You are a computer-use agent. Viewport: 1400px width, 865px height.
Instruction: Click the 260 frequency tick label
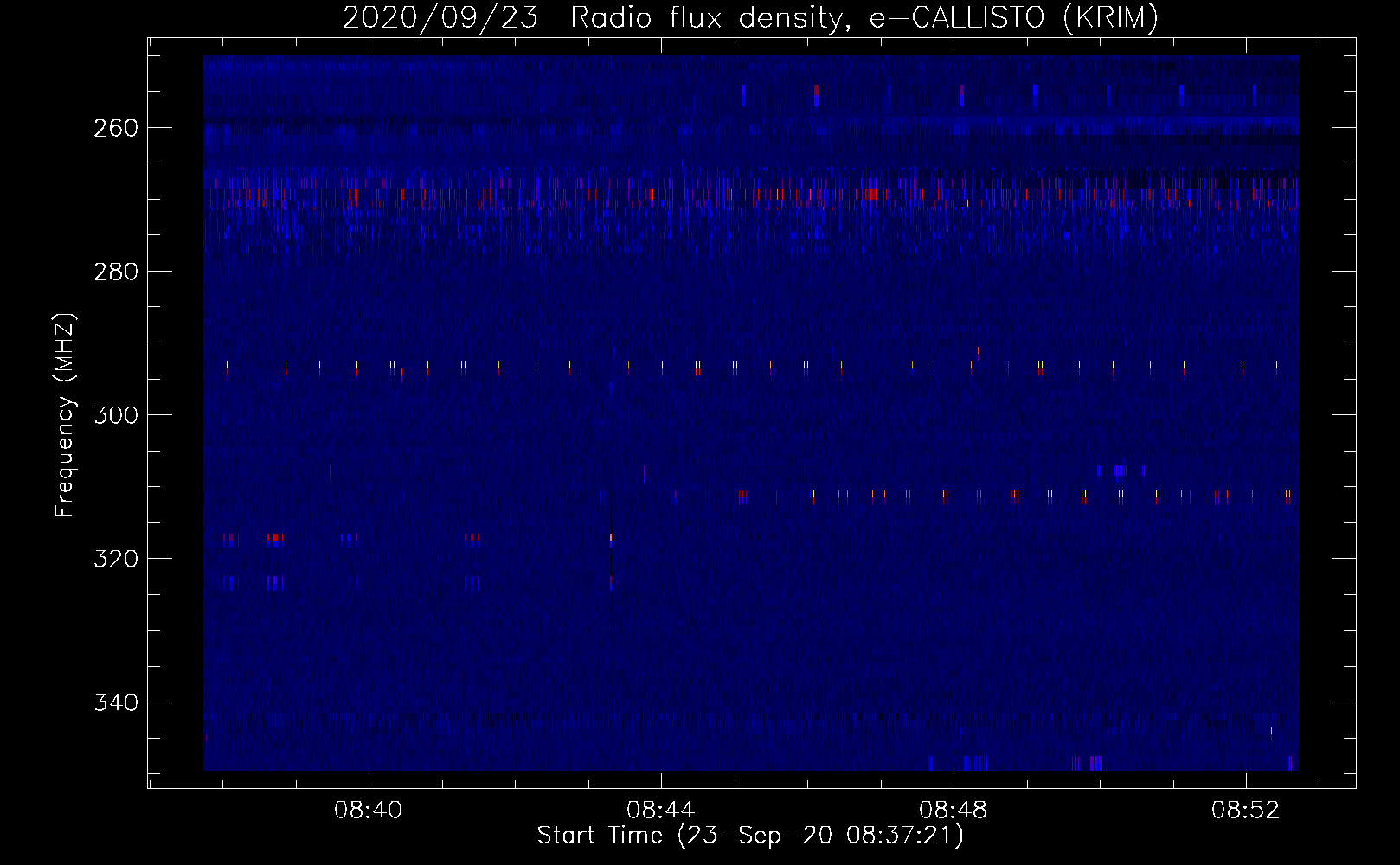coord(115,128)
